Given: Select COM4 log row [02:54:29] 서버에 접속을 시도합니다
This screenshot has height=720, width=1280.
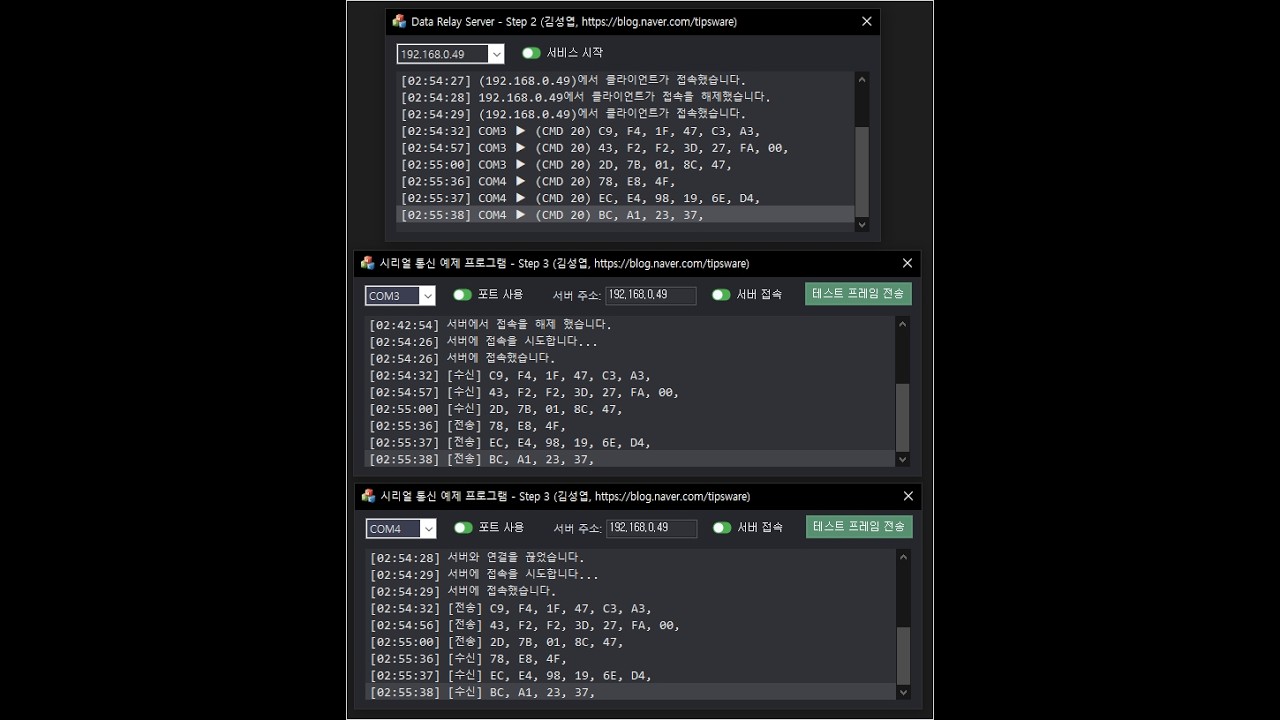Looking at the screenshot, I should 631,574.
